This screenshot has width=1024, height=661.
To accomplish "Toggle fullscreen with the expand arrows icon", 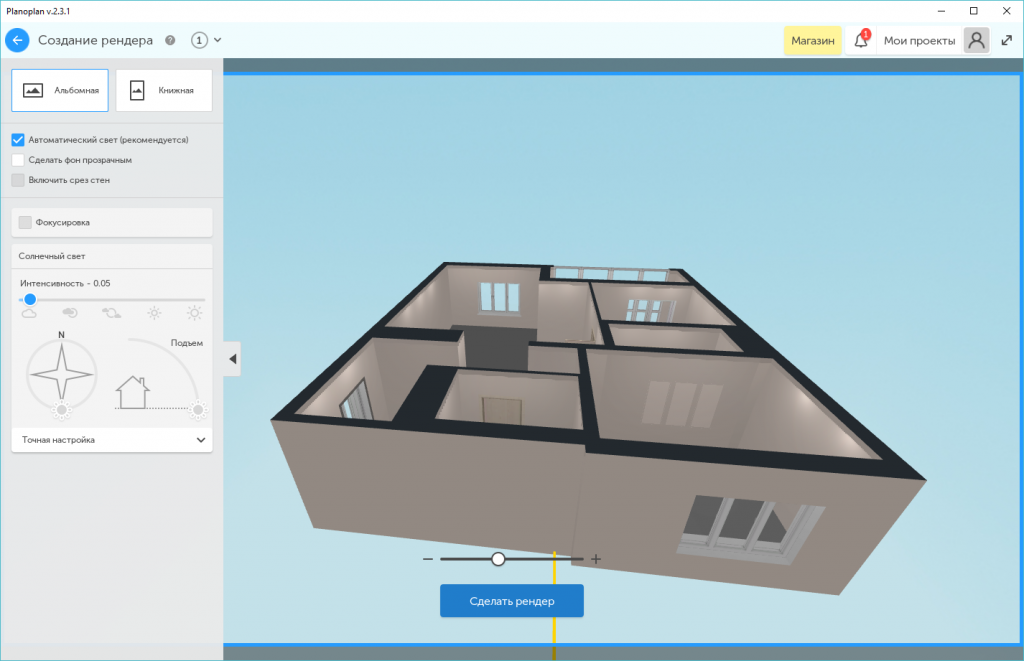I will coord(1007,41).
